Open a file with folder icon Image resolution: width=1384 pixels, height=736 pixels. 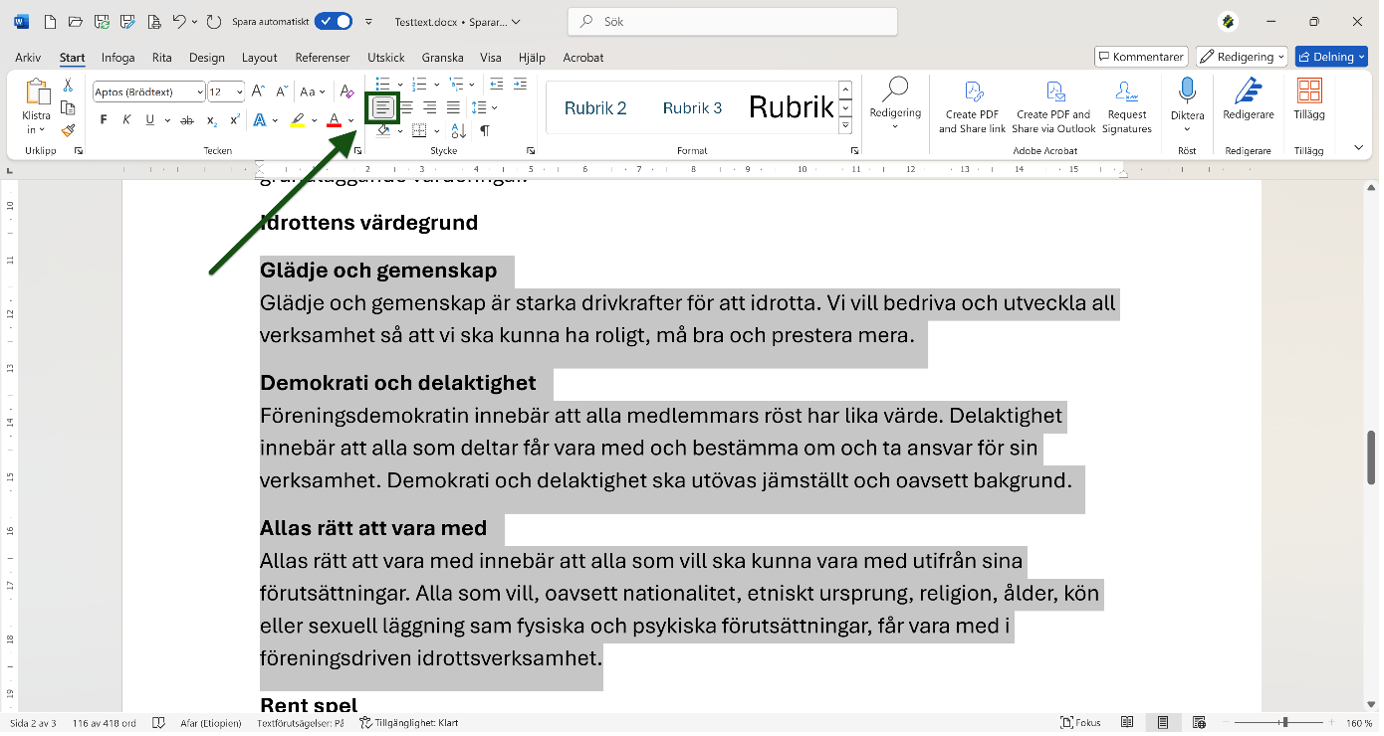click(x=77, y=21)
